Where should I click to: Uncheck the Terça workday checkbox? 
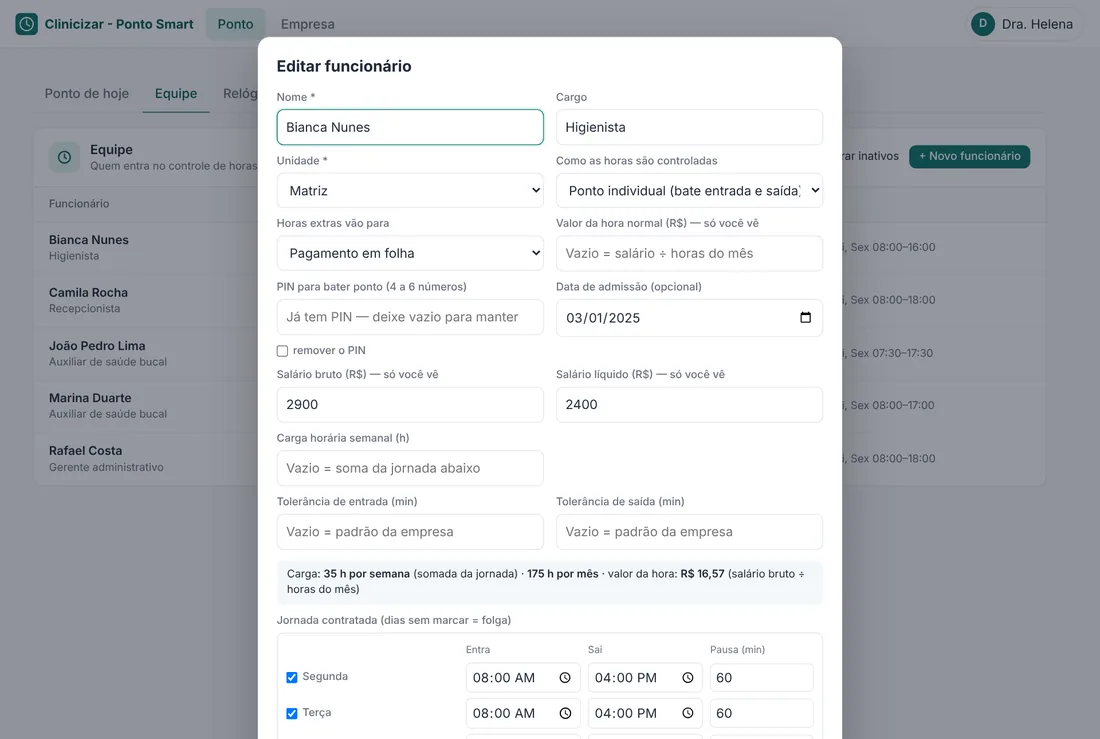point(292,713)
